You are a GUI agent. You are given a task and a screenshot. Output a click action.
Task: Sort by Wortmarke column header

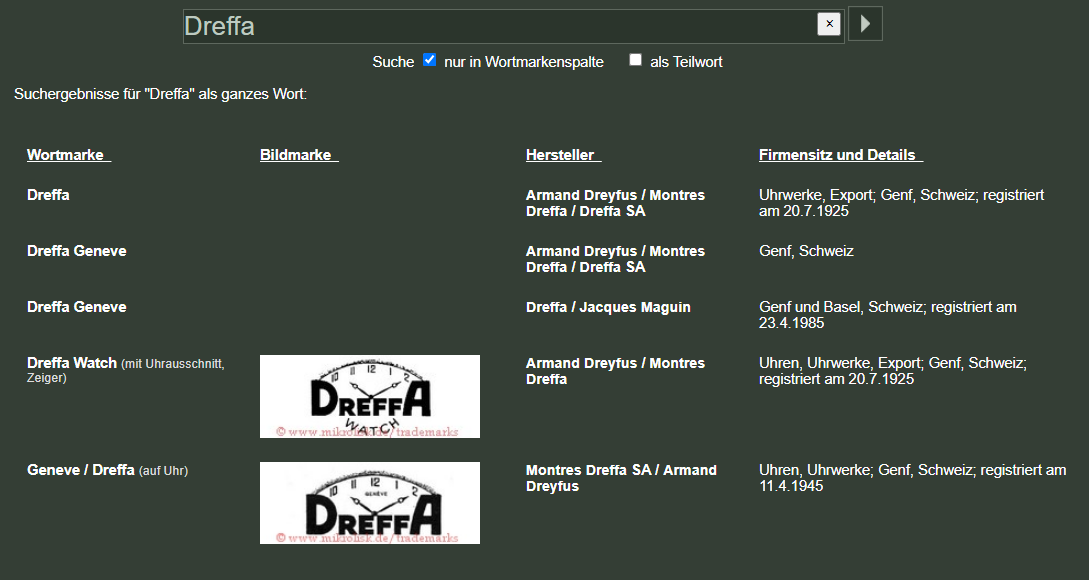(69, 155)
